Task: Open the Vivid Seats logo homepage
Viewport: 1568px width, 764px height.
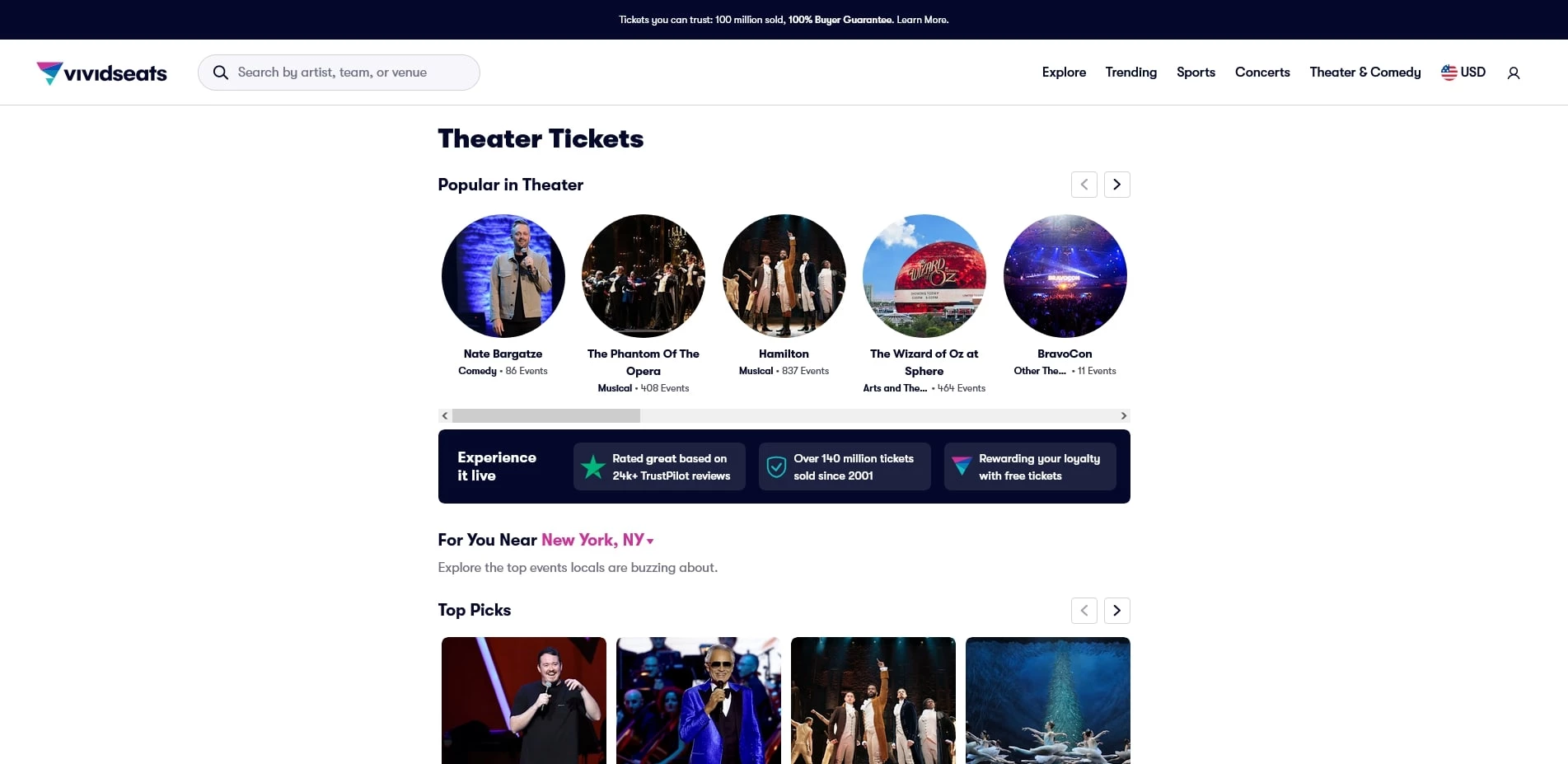Action: 101,73
